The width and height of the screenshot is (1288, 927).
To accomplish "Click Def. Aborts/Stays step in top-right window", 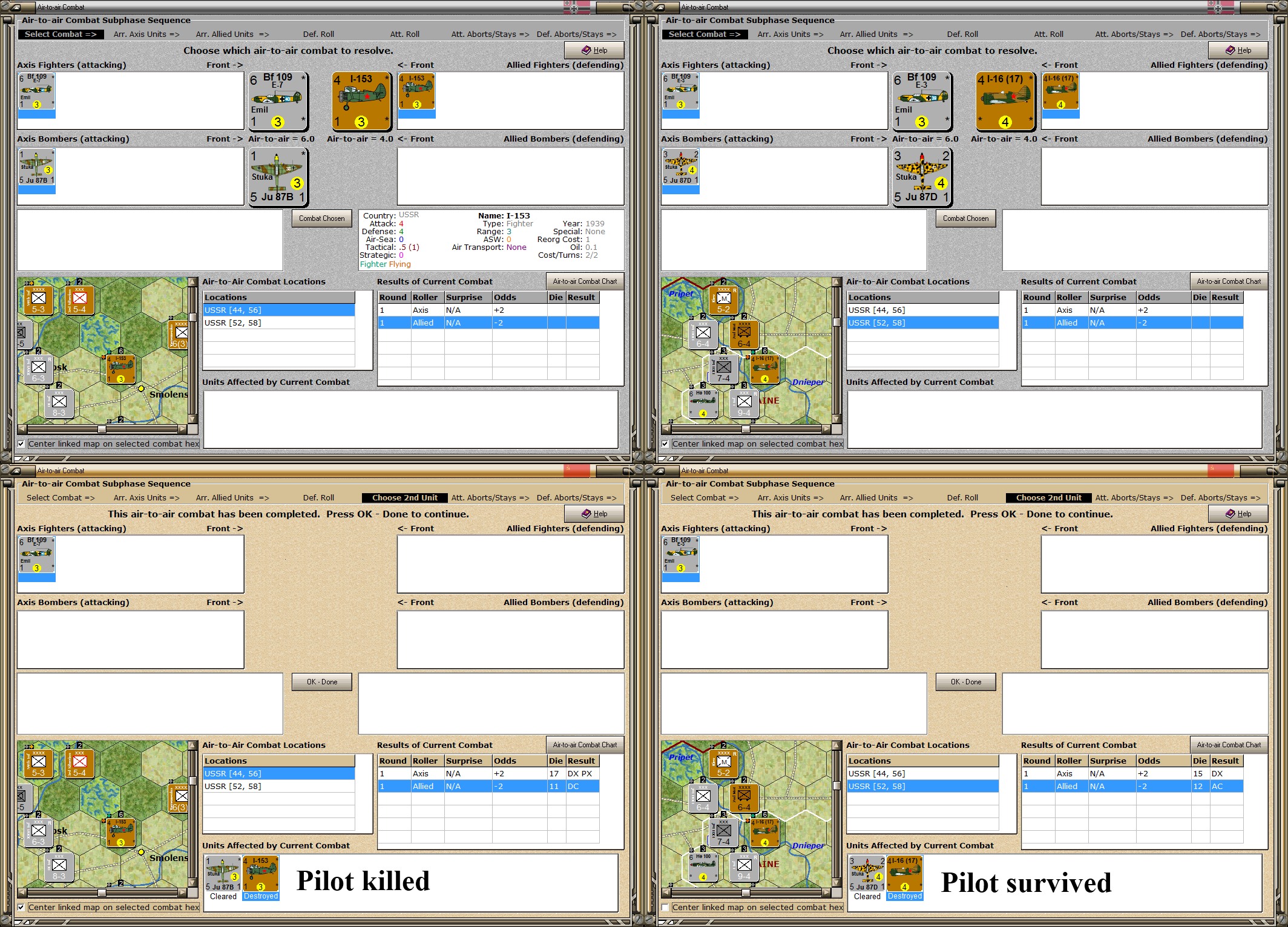I will click(x=1220, y=34).
